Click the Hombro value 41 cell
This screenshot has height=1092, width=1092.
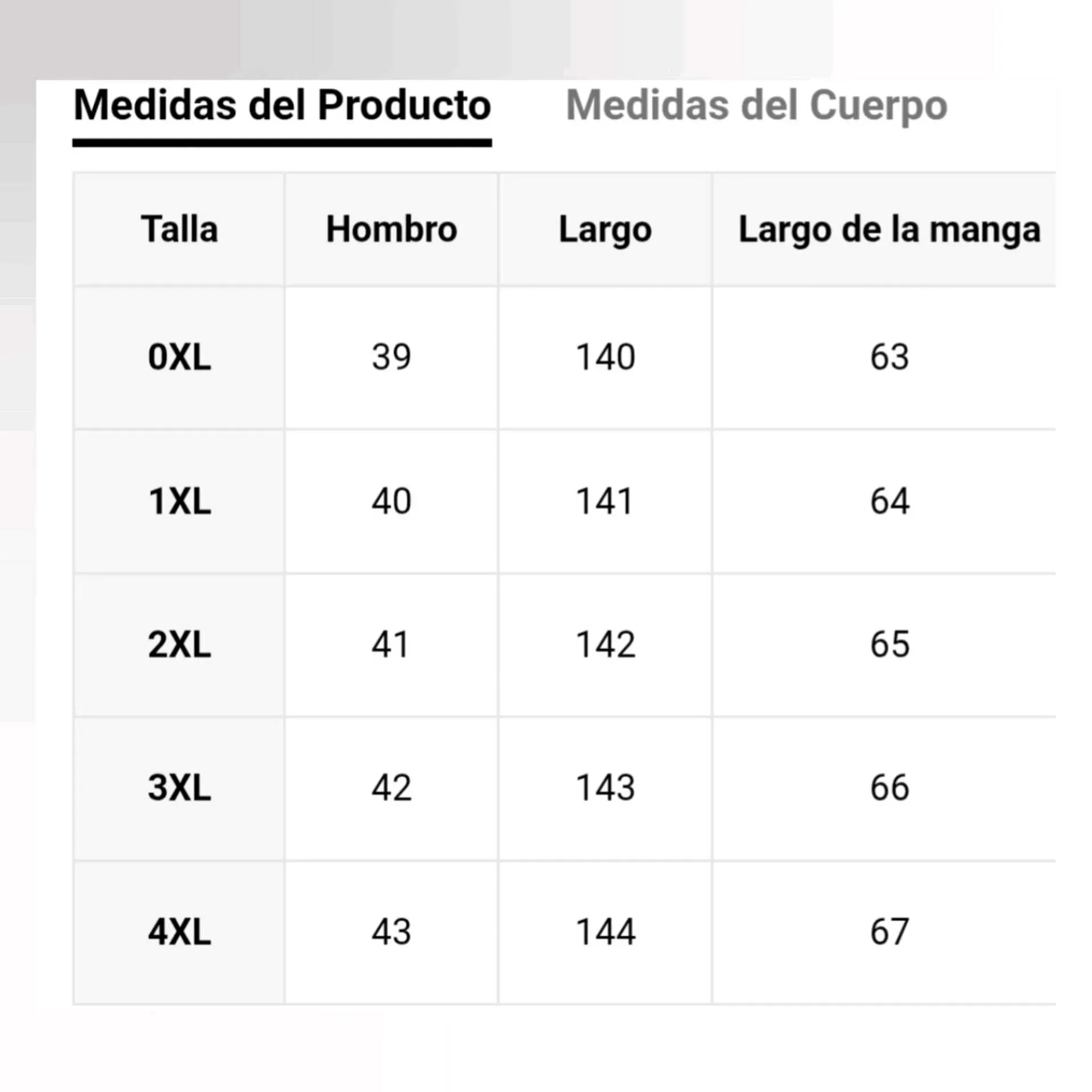pos(392,645)
